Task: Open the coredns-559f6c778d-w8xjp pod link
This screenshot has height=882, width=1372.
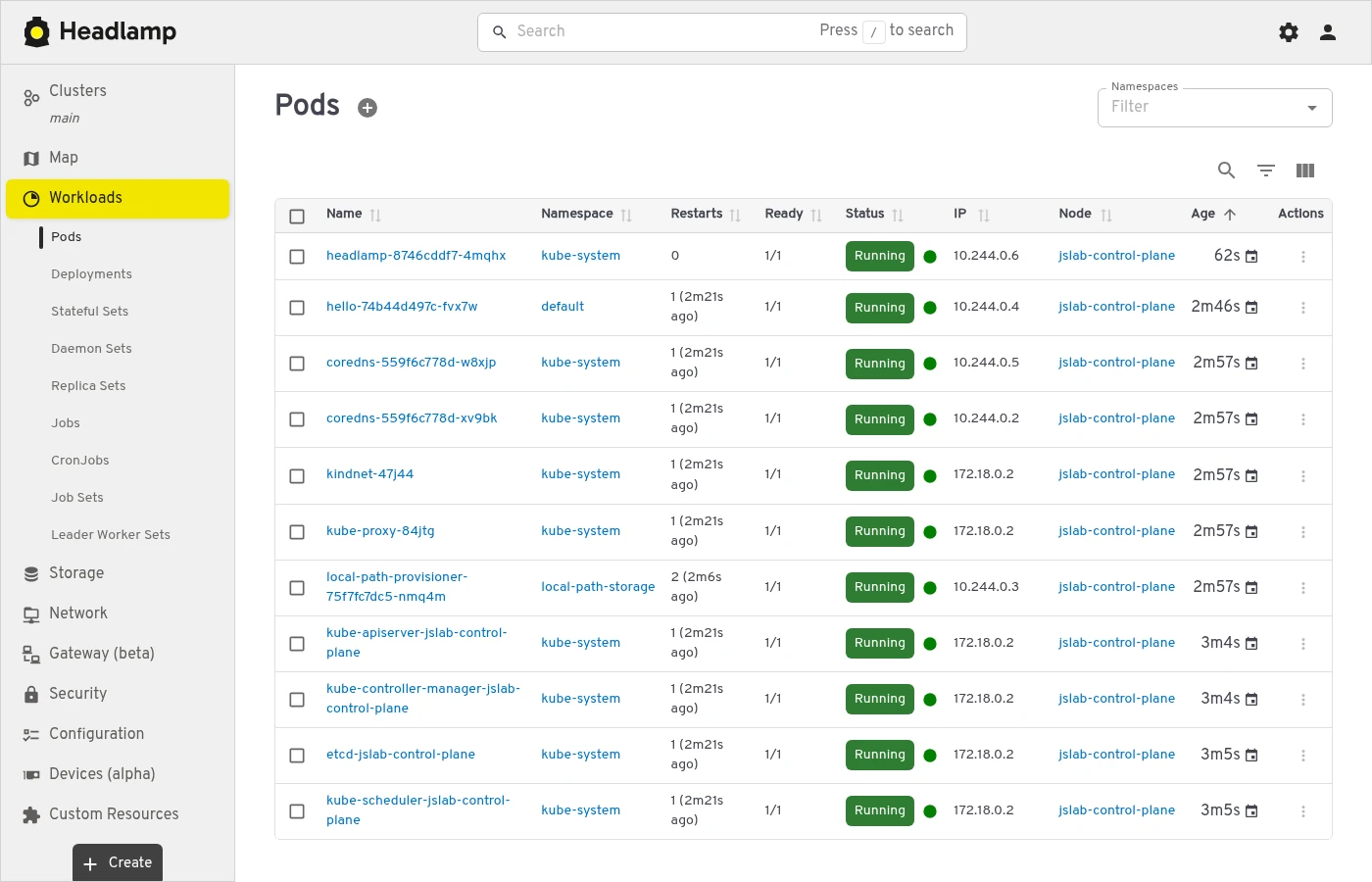Action: 412,363
